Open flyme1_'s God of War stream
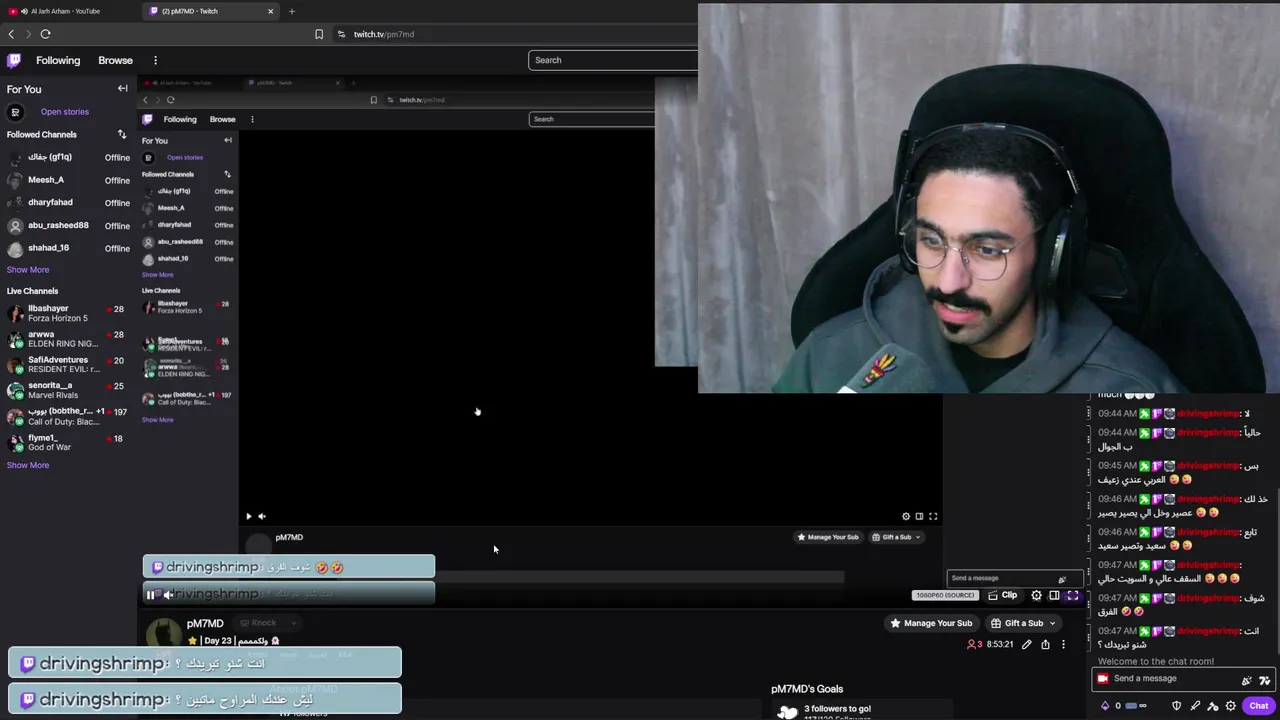This screenshot has width=1280, height=720. tap(68, 442)
